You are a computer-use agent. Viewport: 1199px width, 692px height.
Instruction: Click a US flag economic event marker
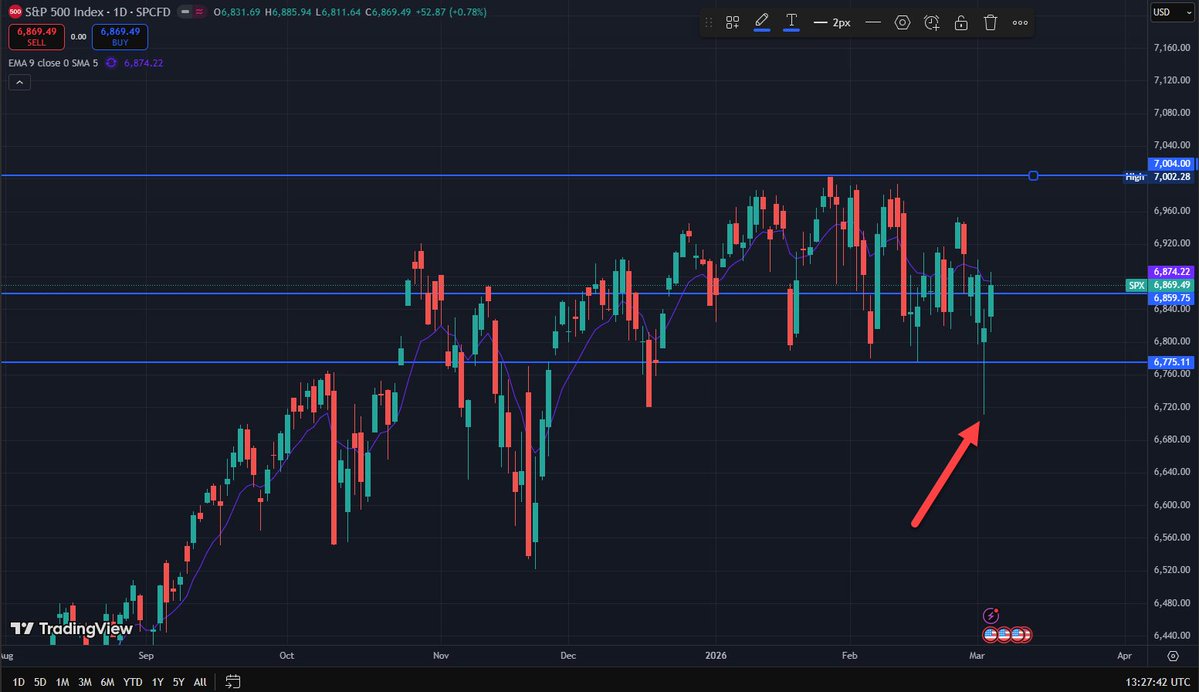[991, 634]
